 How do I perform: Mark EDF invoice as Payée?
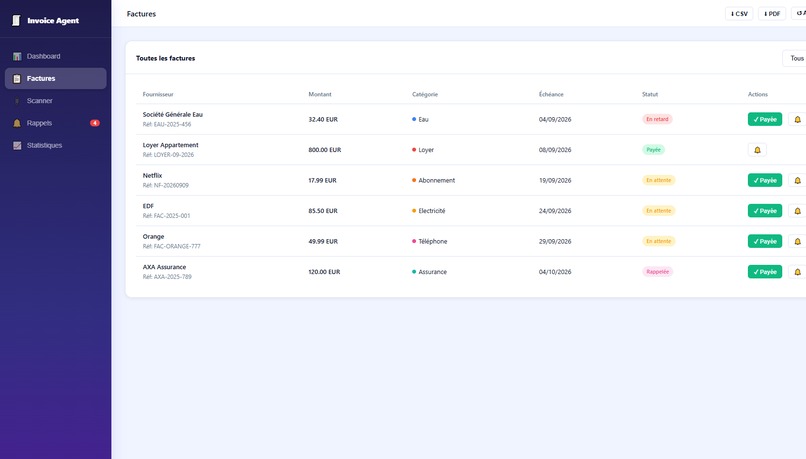[x=765, y=211]
